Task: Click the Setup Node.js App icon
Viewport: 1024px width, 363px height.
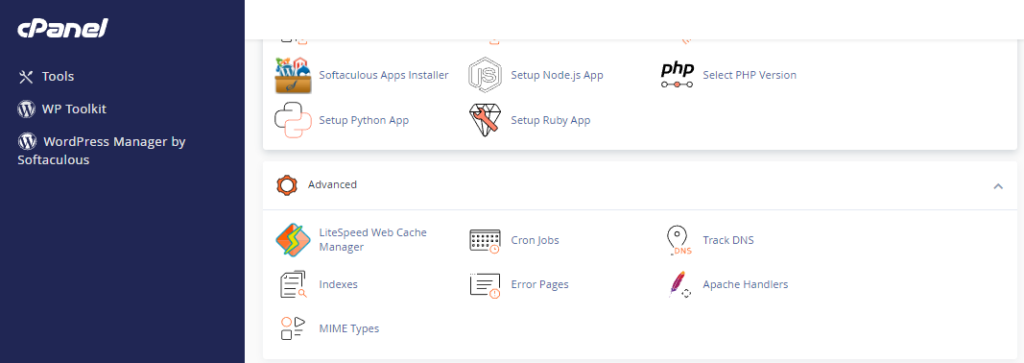Action: (x=485, y=75)
